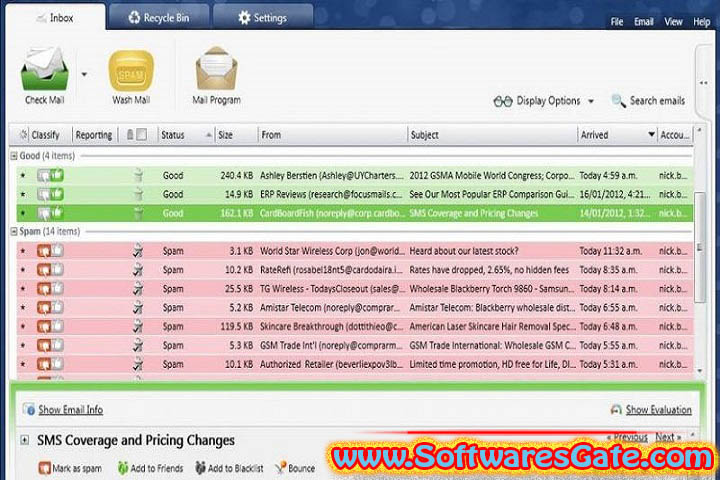
Task: Toggle delete bin for CardBoardFish email
Action: click(138, 213)
